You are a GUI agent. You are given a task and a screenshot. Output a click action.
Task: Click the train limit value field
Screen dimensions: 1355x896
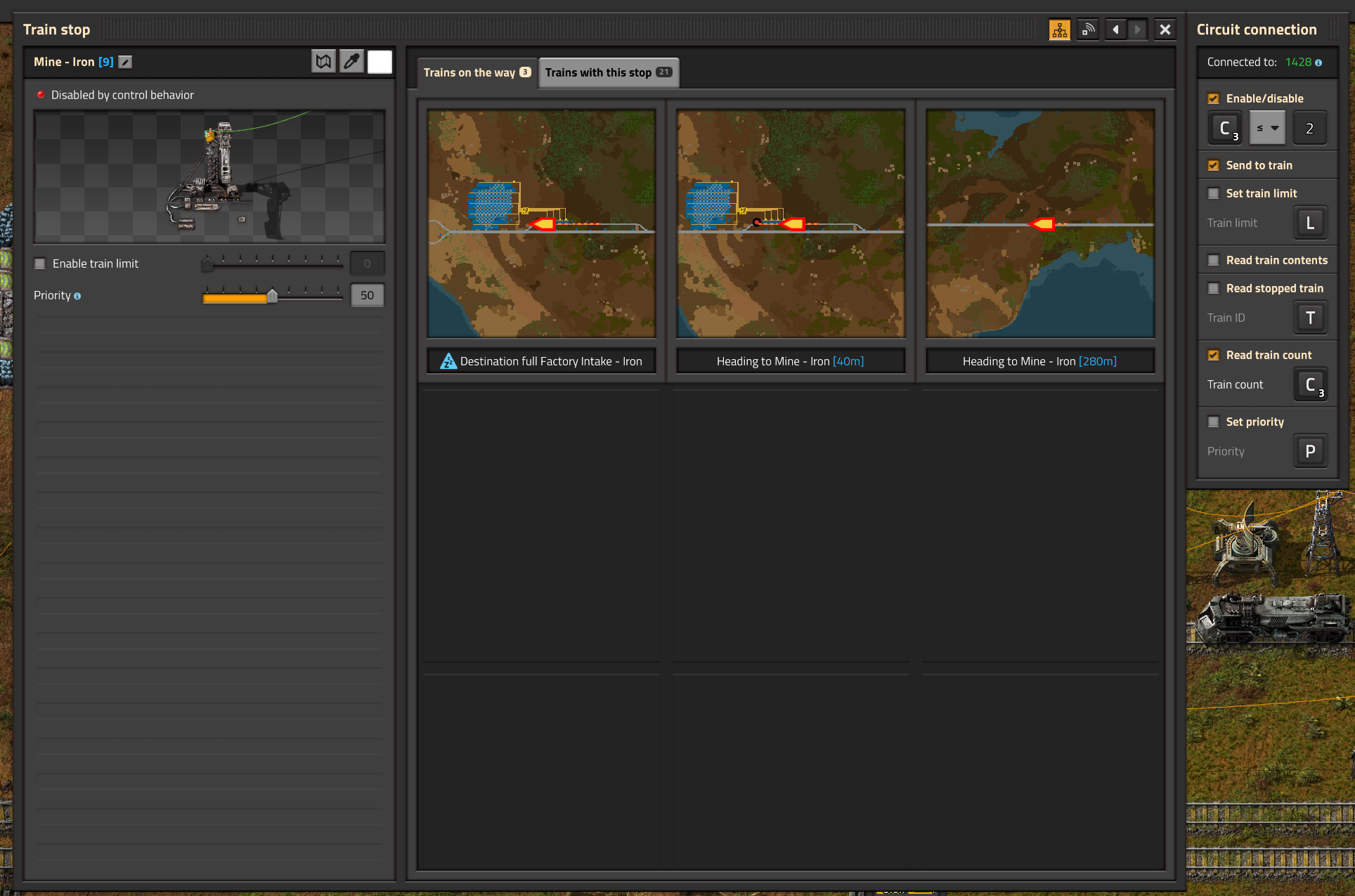pos(367,264)
